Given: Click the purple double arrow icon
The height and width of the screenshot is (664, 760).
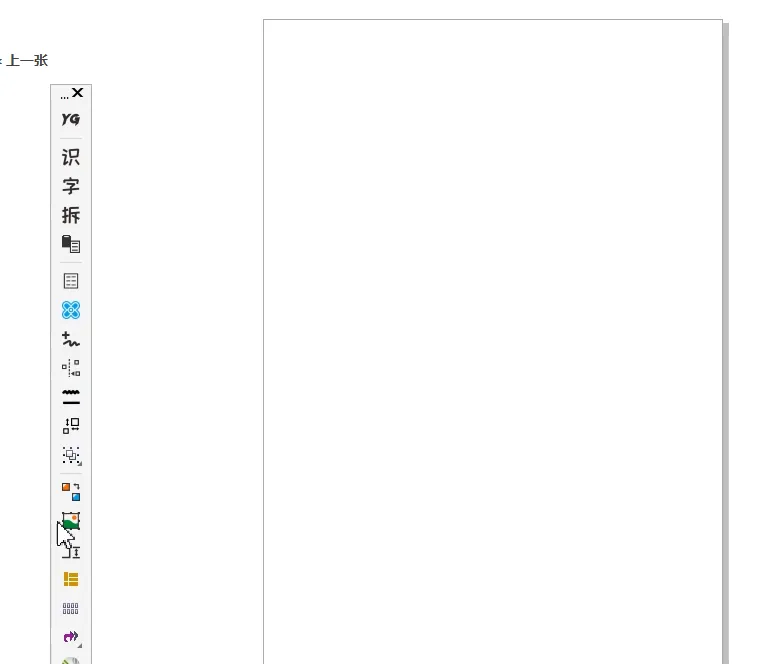Looking at the screenshot, I should coord(71,636).
